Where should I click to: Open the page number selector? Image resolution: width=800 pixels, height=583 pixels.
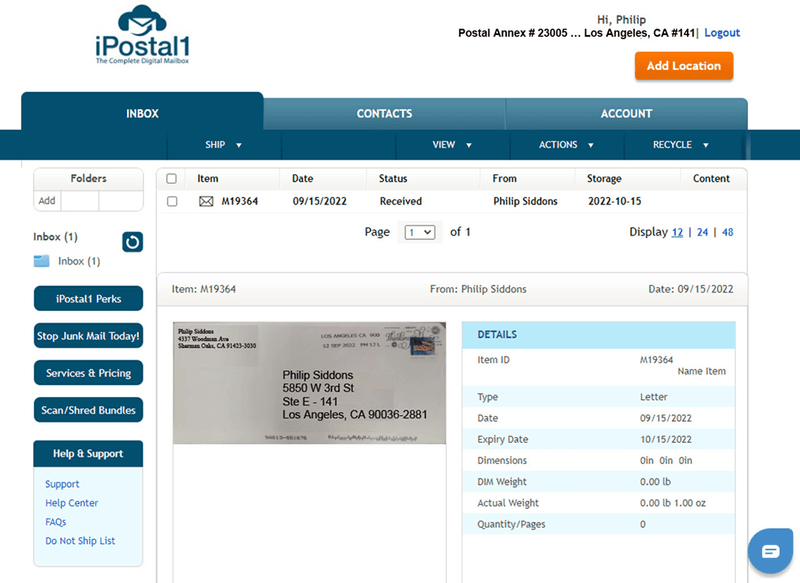tap(420, 232)
